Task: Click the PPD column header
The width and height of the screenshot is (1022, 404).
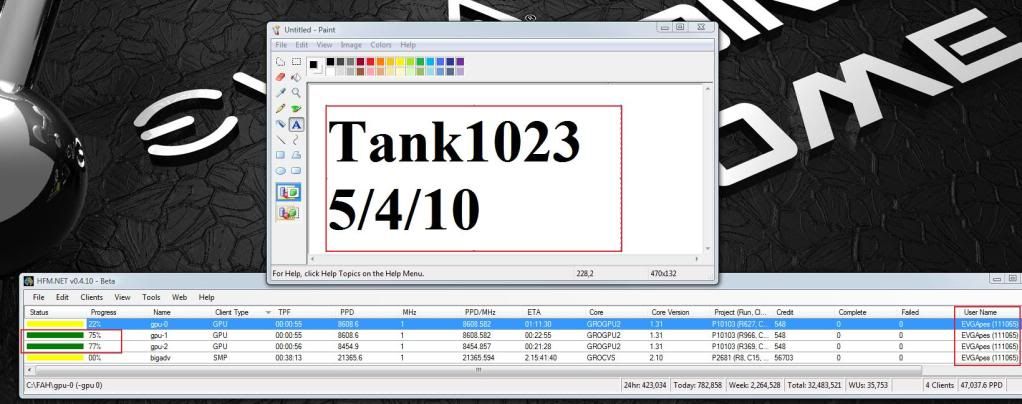Action: (348, 313)
